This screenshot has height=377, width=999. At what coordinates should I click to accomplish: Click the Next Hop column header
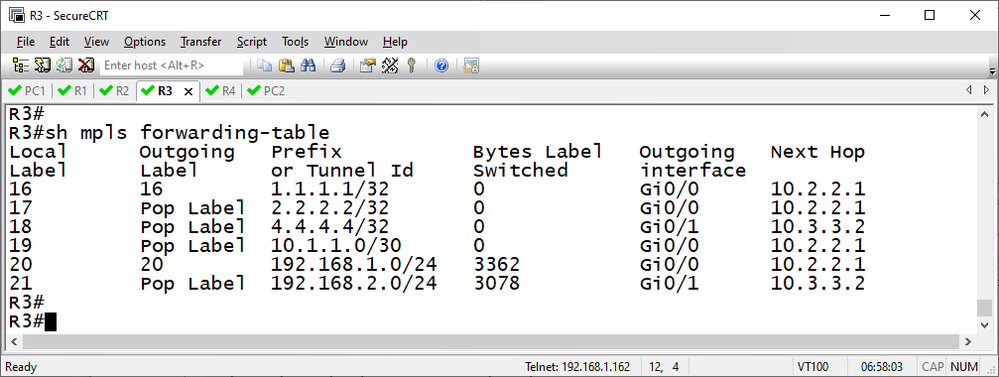coord(817,152)
